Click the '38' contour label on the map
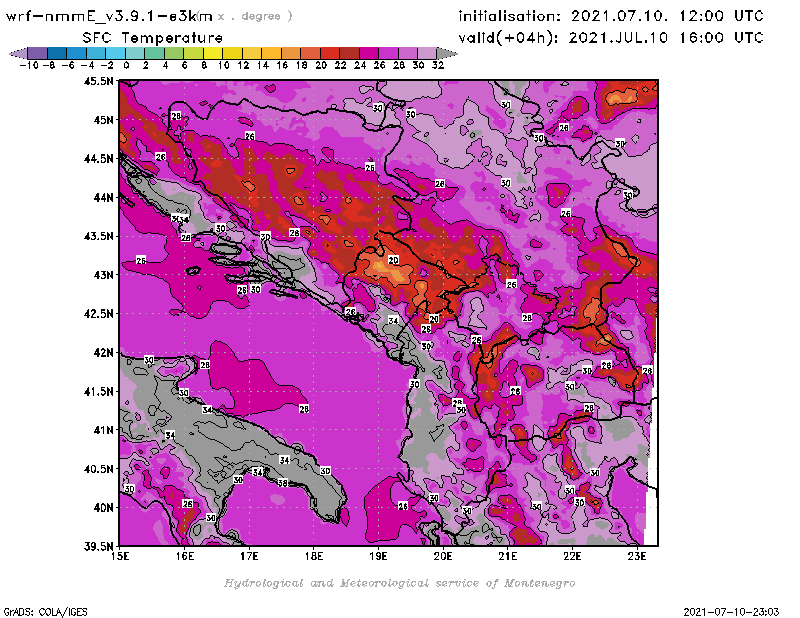 (x=283, y=483)
